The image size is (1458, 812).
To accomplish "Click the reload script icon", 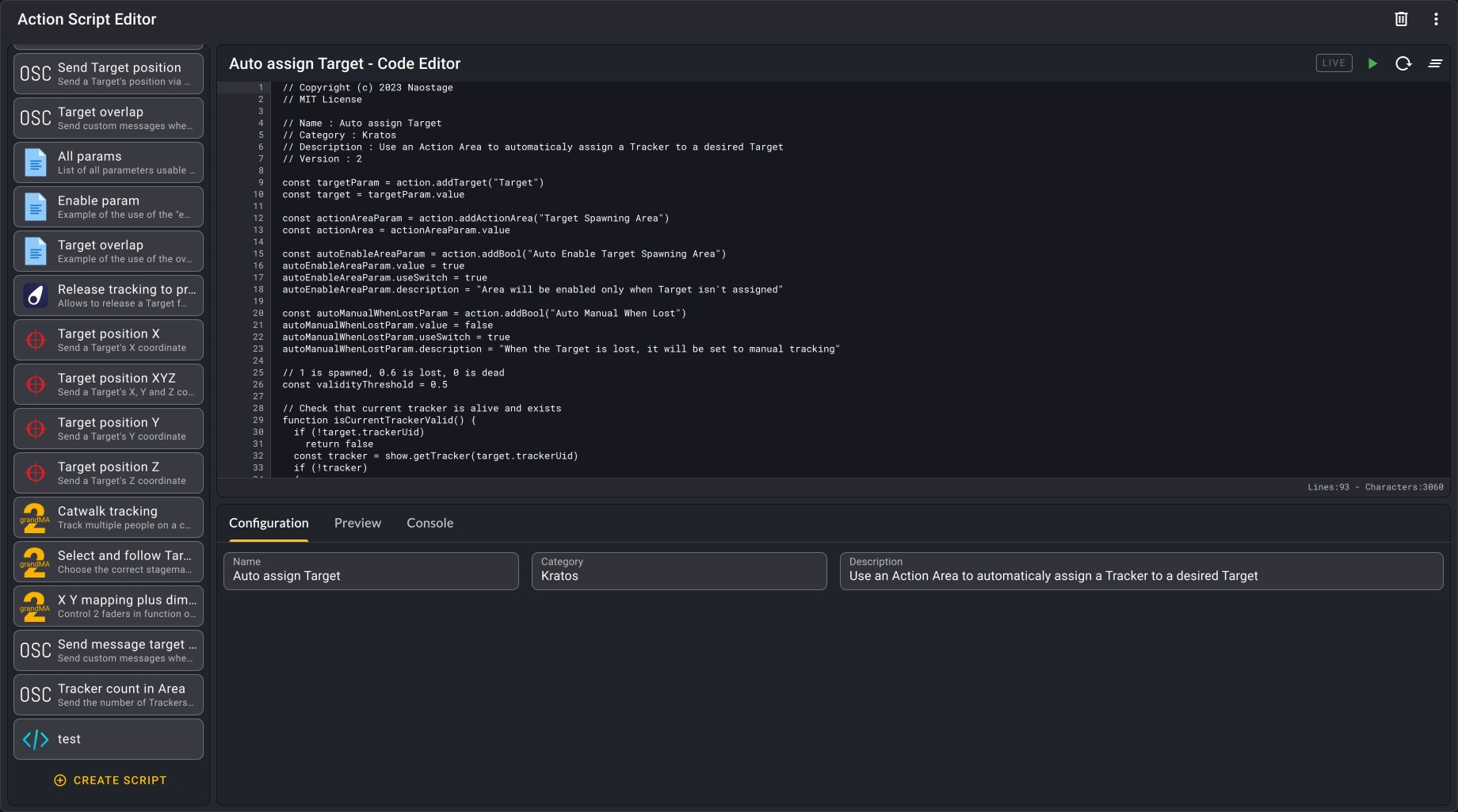I will [1403, 63].
